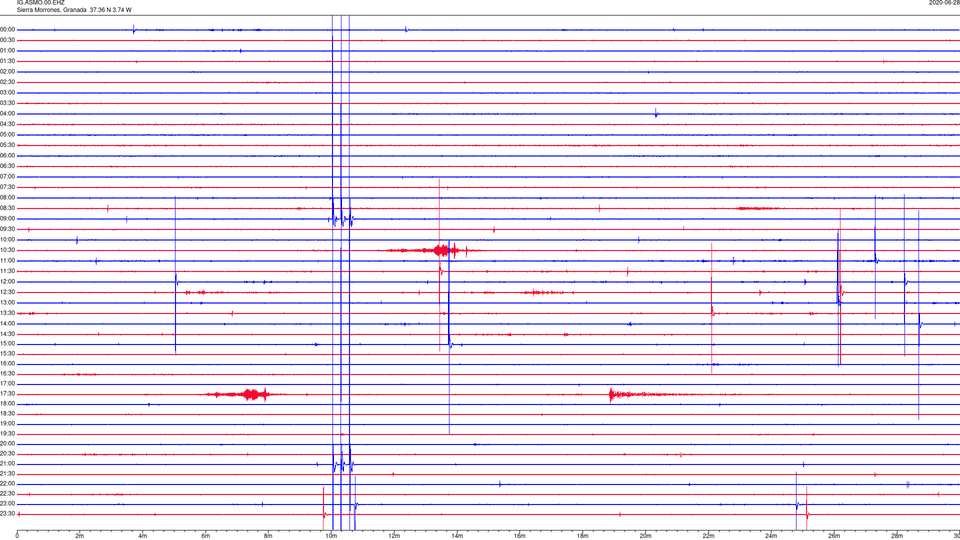Image resolution: width=960 pixels, height=540 pixels.
Task: Select the 13:30 time label
Action: pos(7,313)
